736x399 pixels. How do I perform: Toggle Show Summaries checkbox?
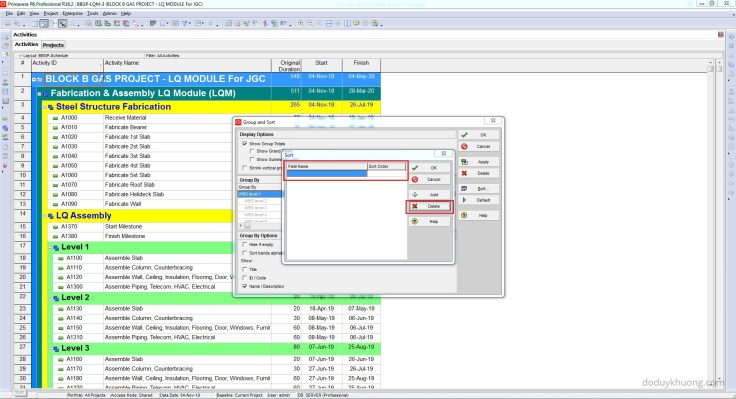(252, 160)
